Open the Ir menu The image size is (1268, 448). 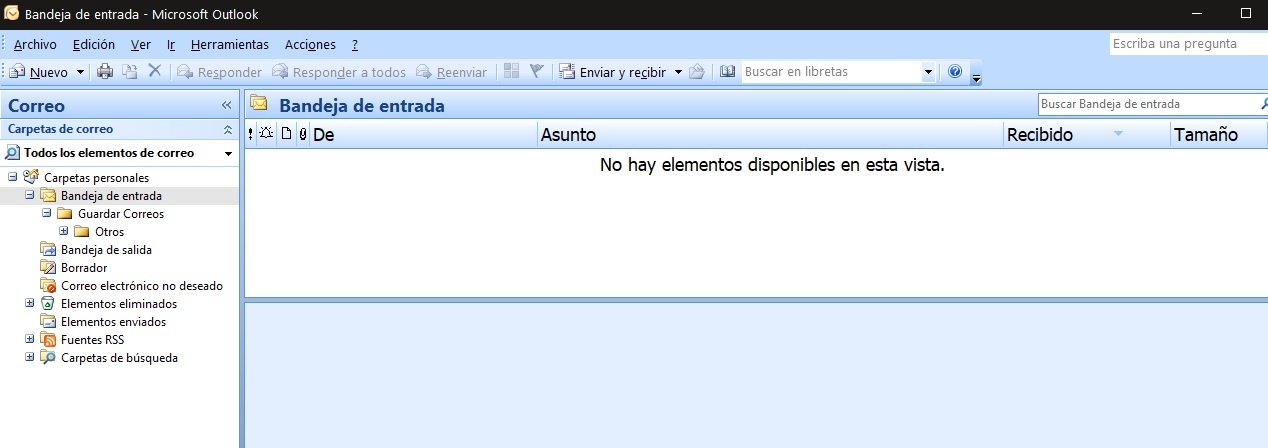point(171,45)
